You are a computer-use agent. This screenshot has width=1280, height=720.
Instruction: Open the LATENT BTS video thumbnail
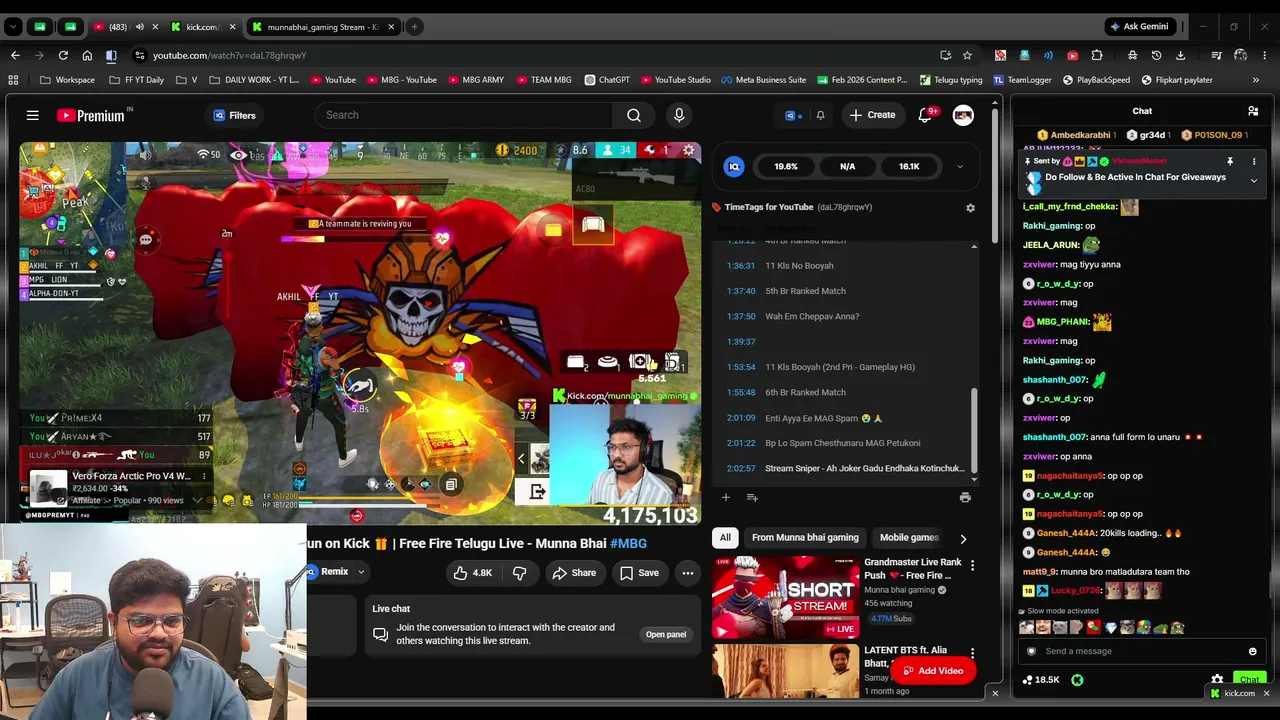coord(785,671)
